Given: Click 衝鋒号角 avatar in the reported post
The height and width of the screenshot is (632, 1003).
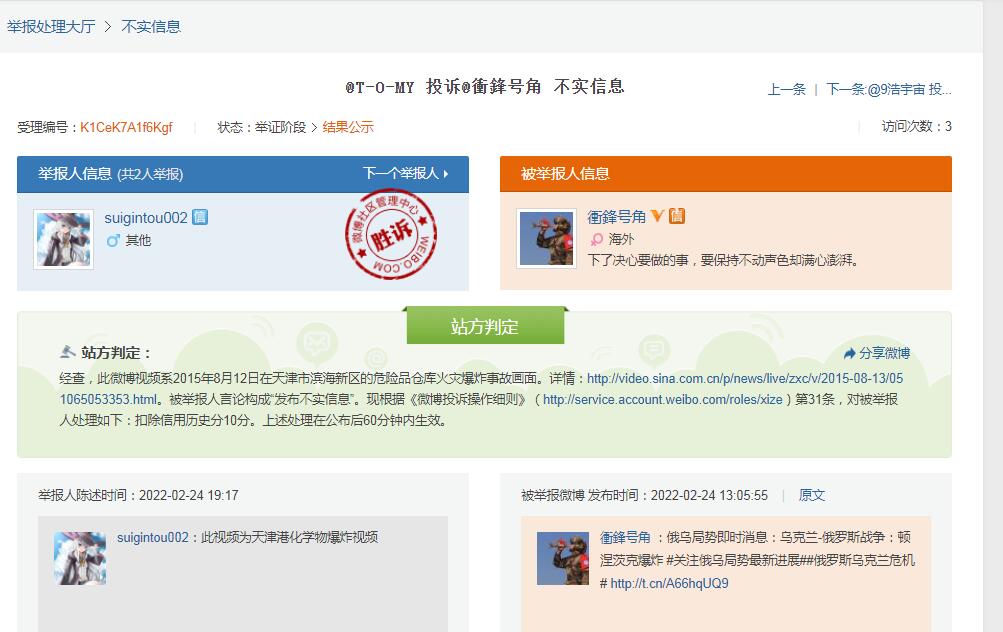Looking at the screenshot, I should pyautogui.click(x=563, y=558).
